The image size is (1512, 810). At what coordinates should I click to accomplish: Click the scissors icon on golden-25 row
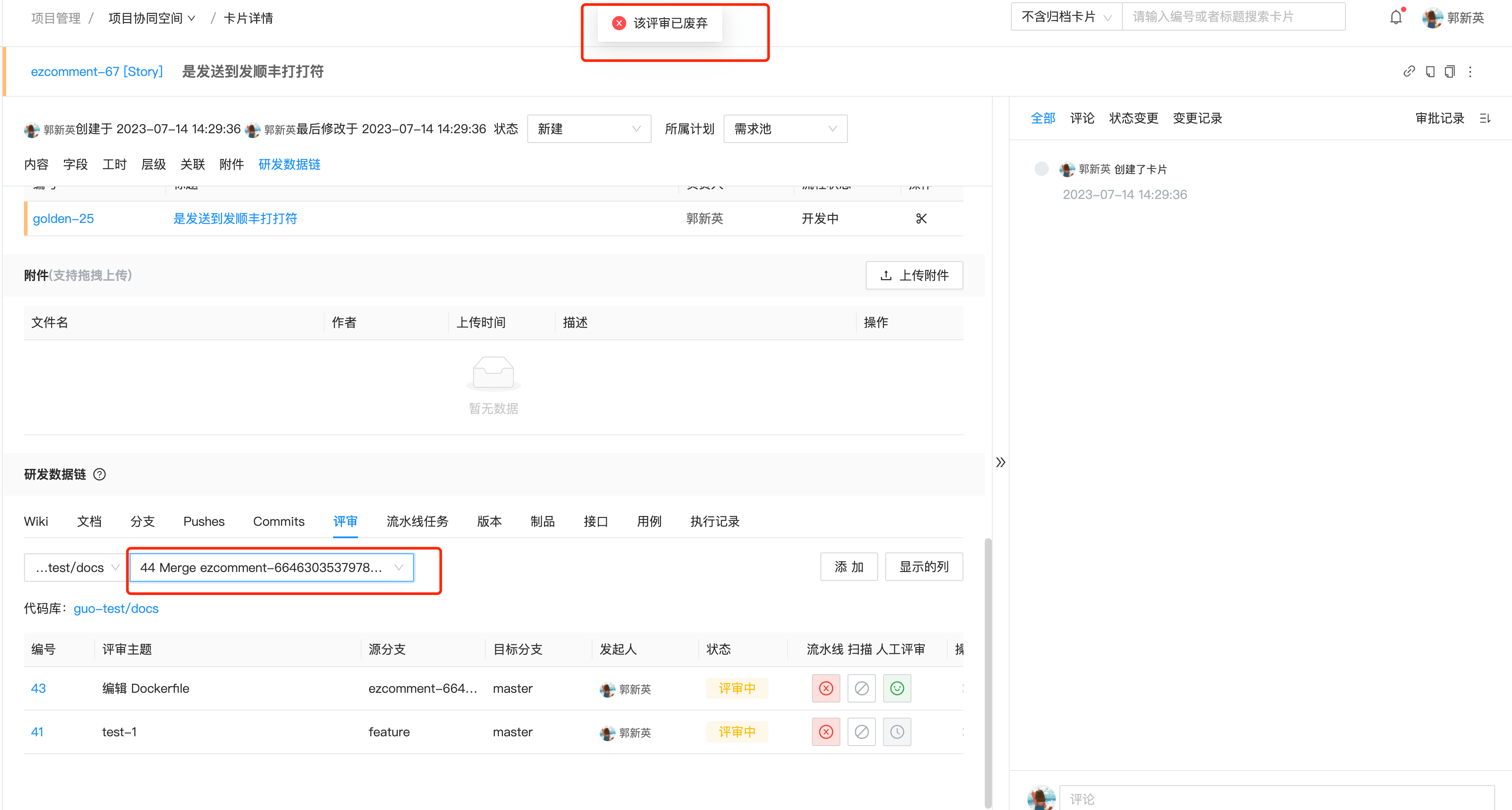[x=921, y=218]
